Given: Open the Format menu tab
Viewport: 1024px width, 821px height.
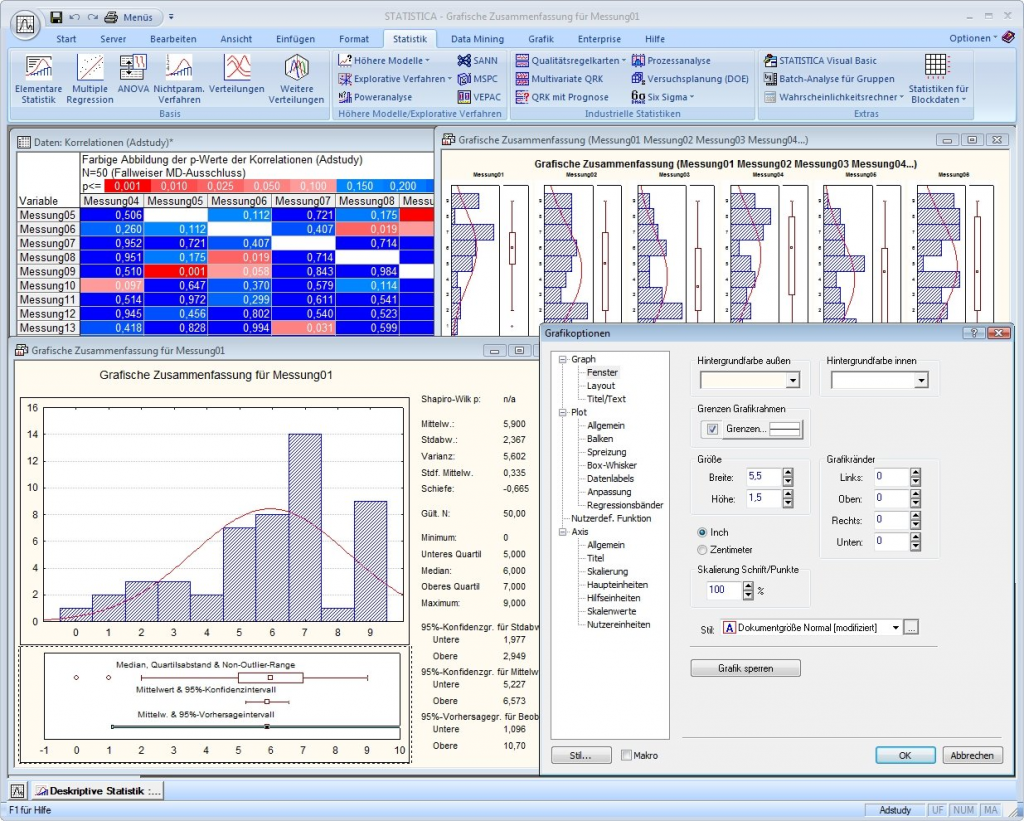Looking at the screenshot, I should point(354,38).
